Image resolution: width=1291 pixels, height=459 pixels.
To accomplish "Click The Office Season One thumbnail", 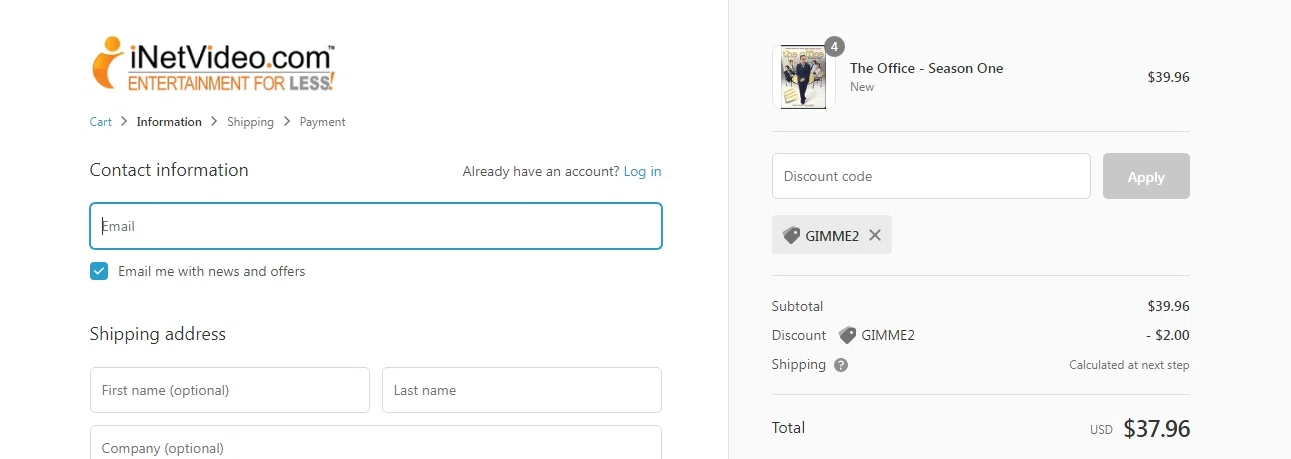I will click(x=803, y=77).
